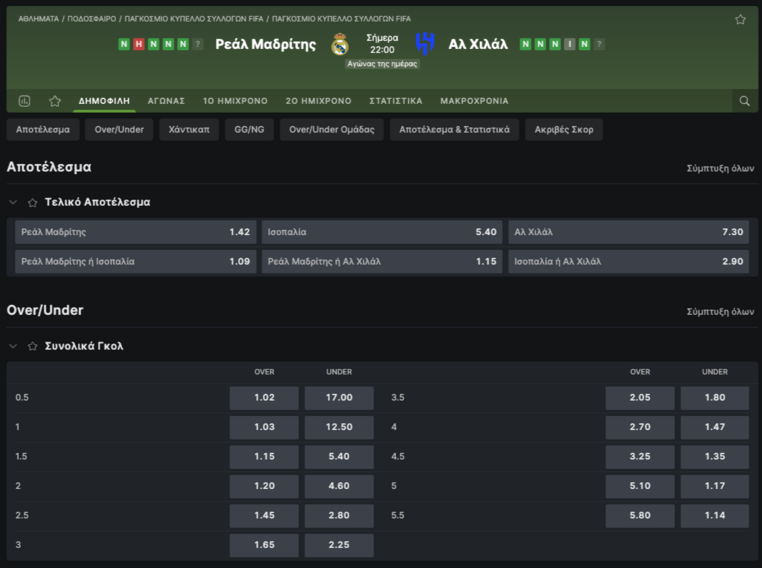Click the question mark badge beside Ρεάλ Μαδρίτης form
Image resolution: width=762 pixels, height=568 pixels.
(197, 44)
